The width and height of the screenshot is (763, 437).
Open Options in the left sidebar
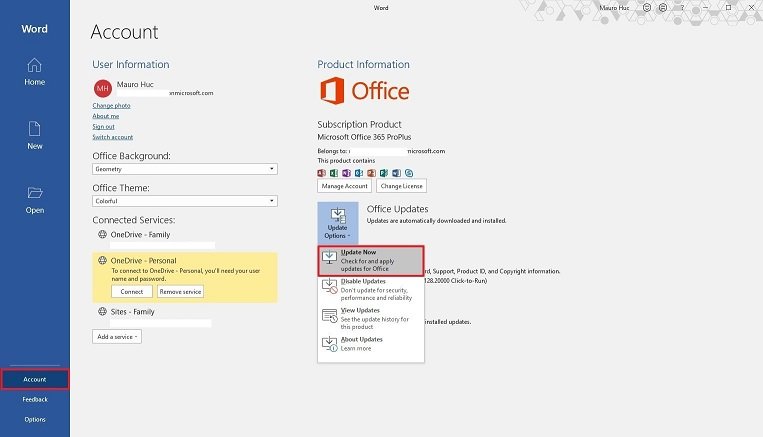point(34,419)
